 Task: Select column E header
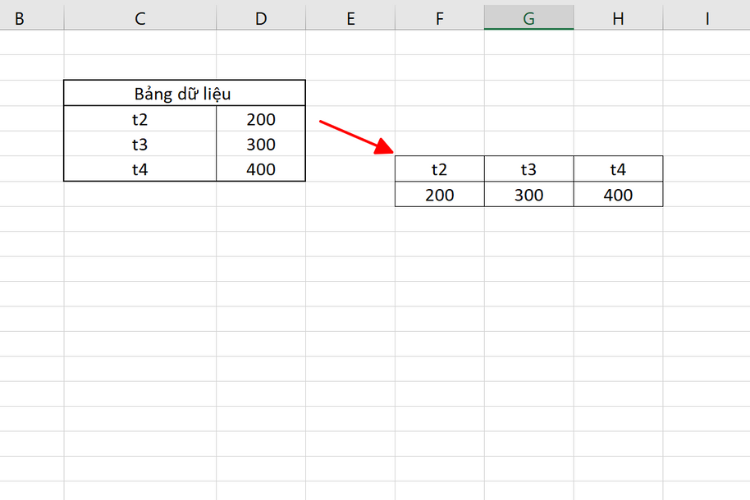(351, 18)
